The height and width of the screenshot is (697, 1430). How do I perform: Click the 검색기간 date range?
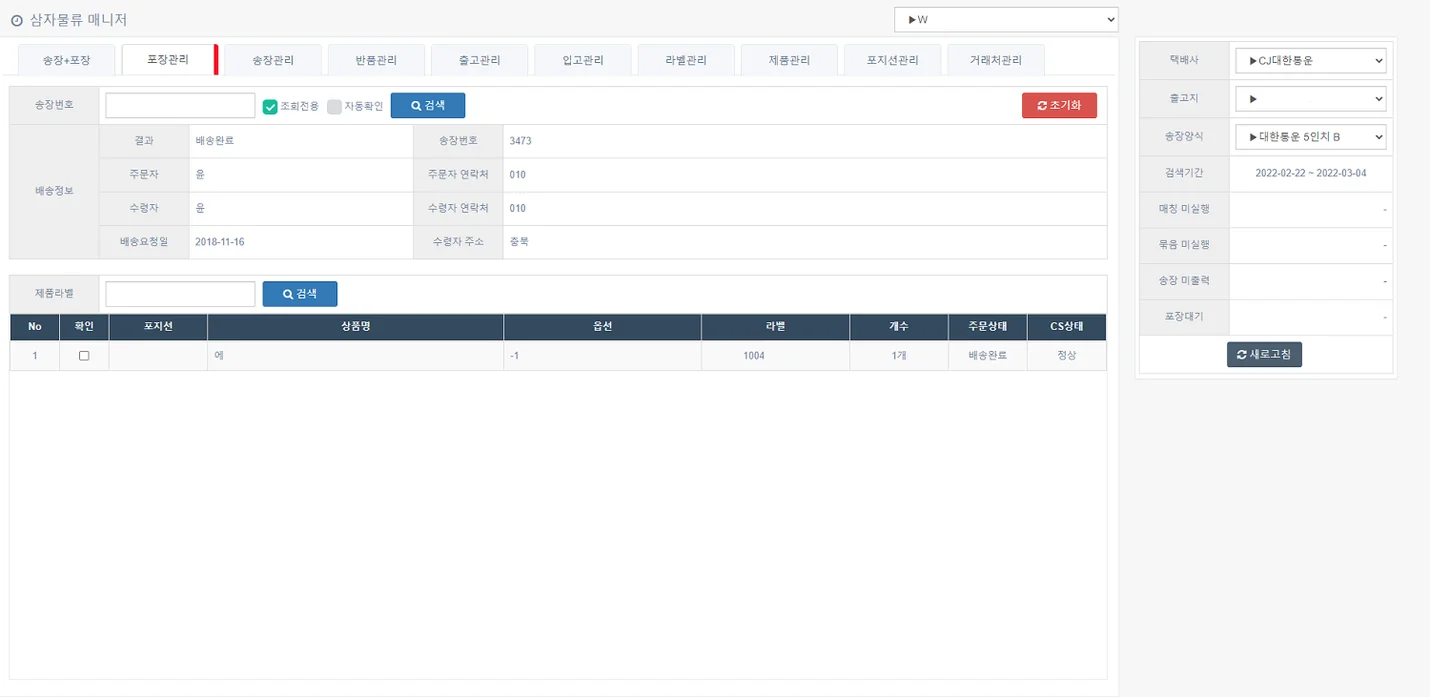[1310, 173]
